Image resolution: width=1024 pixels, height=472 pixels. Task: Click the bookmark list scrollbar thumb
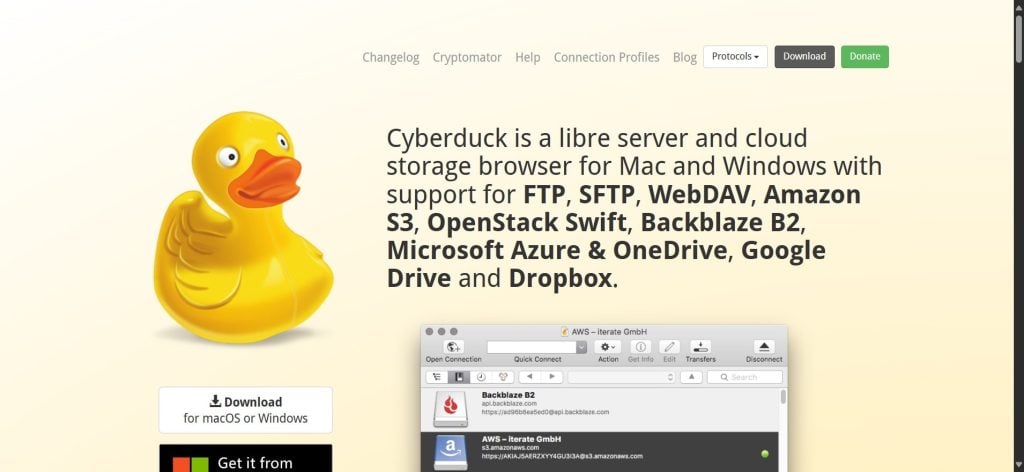pyautogui.click(x=783, y=397)
